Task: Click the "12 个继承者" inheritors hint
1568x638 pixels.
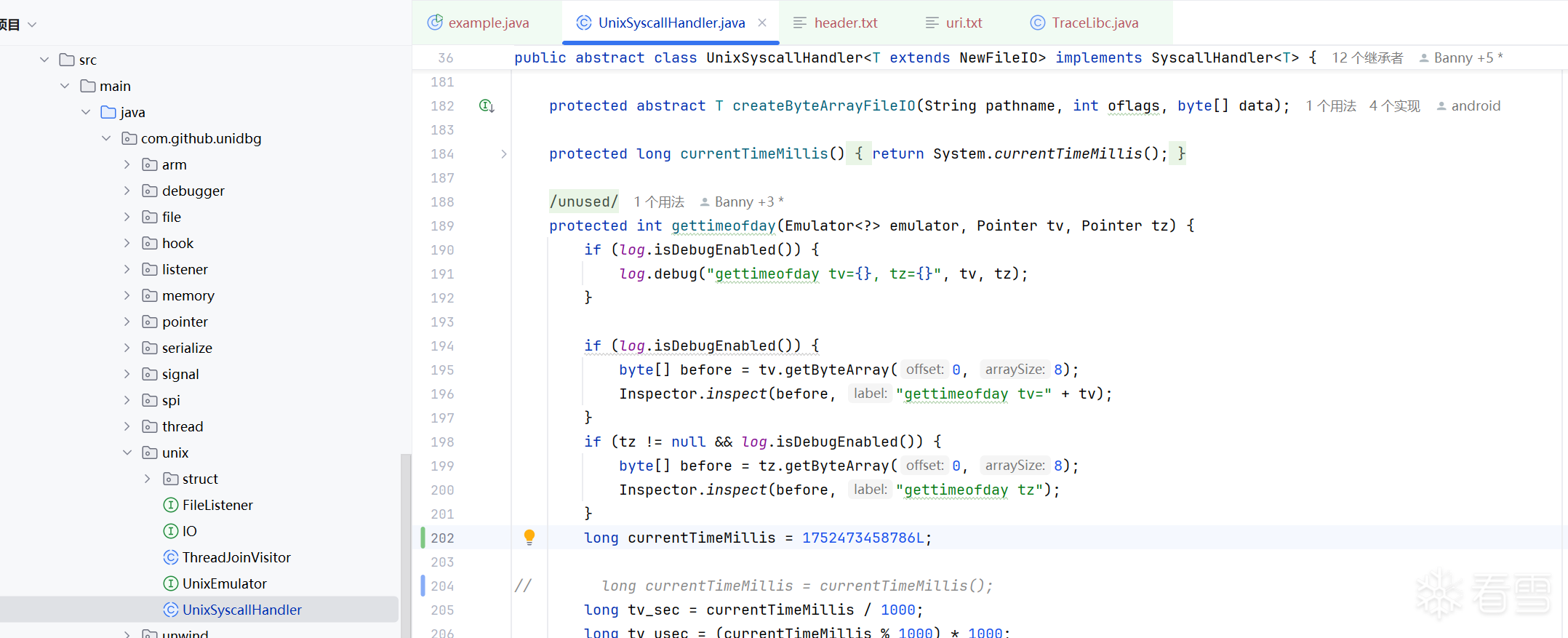Action: tap(1367, 58)
